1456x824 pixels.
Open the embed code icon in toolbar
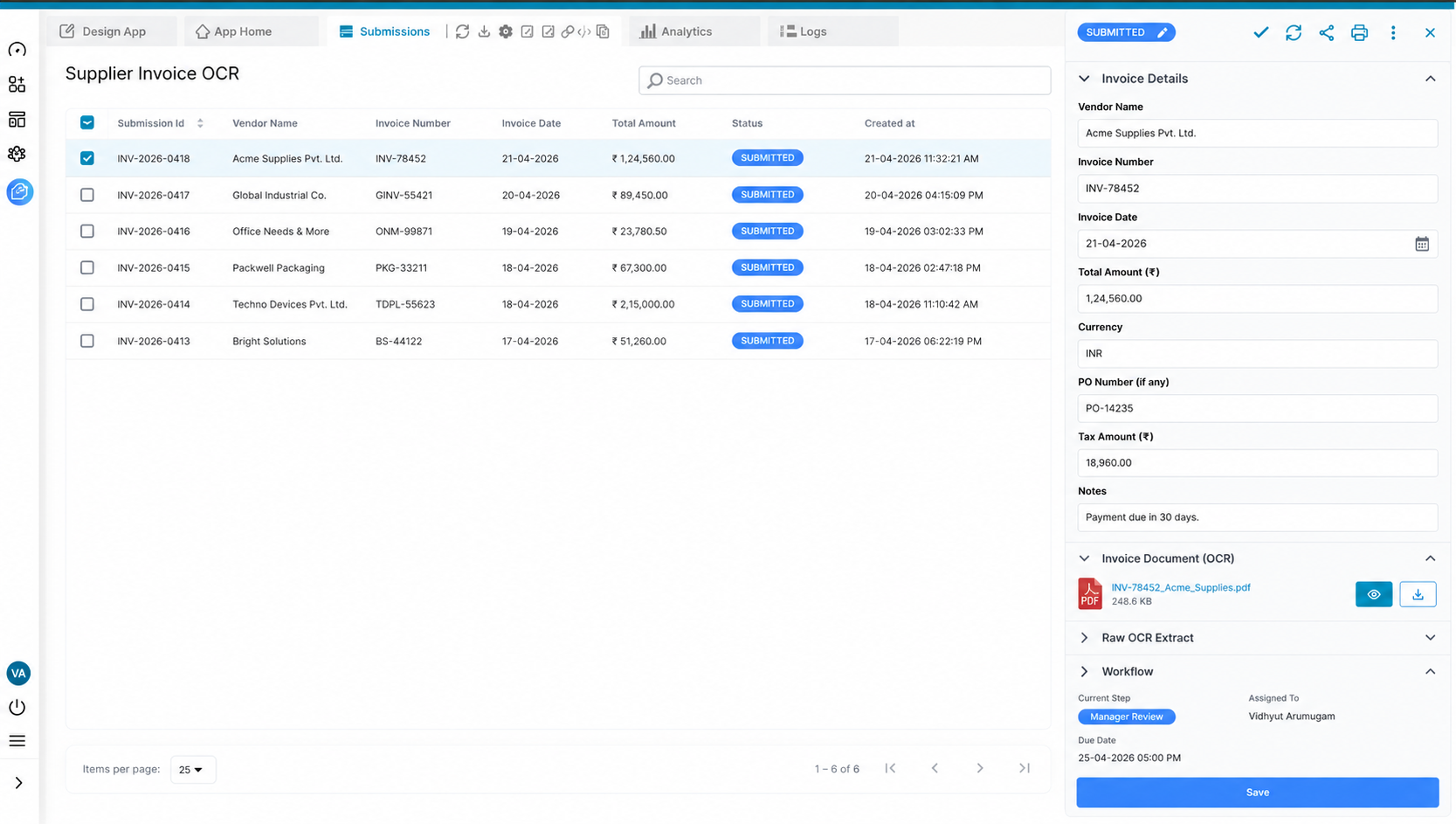tap(584, 31)
